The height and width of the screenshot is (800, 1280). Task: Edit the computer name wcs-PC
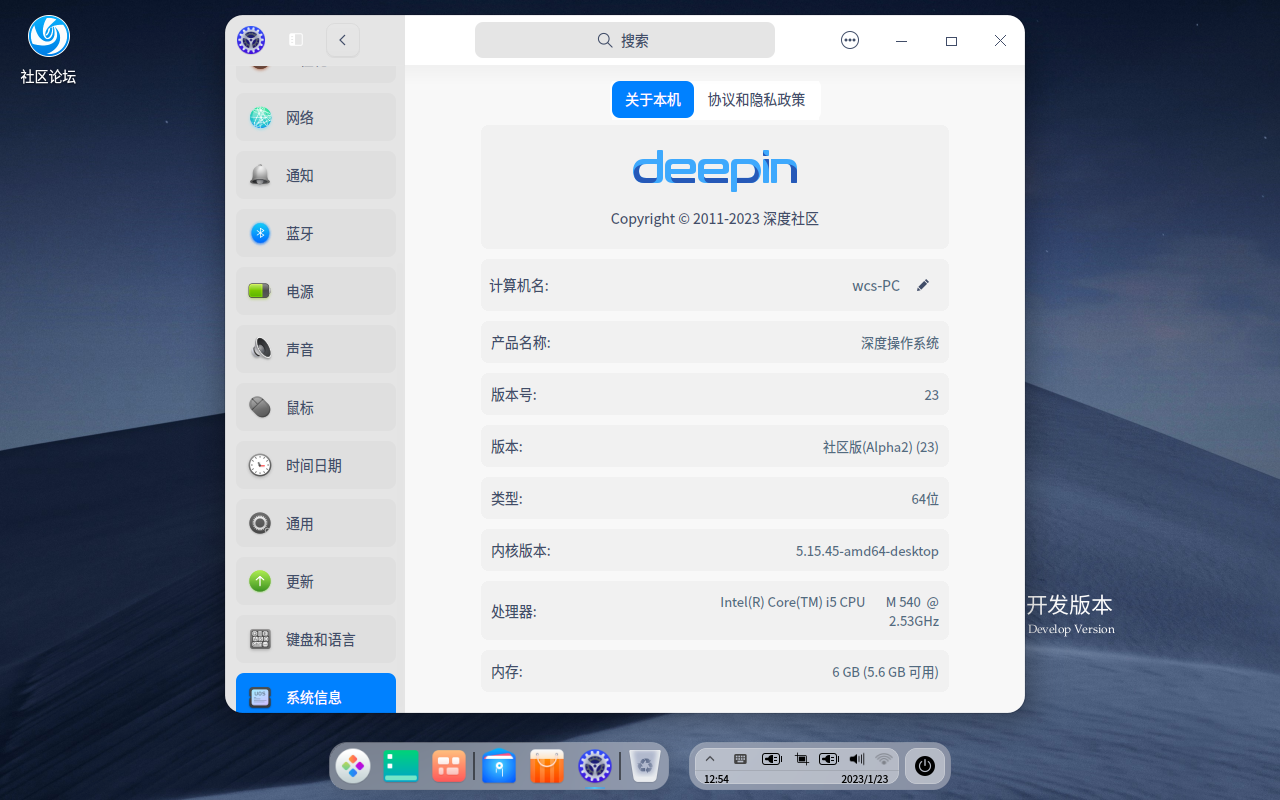(x=922, y=285)
